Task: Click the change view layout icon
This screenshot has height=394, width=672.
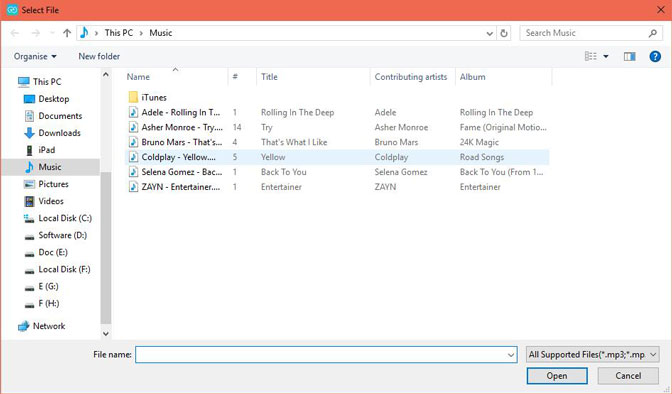Action: (591, 56)
